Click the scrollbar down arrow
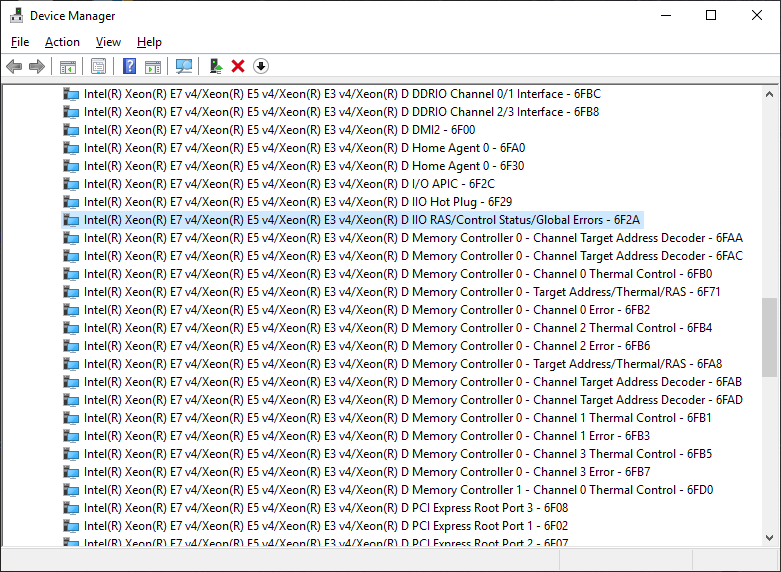This screenshot has width=781, height=572. click(x=770, y=538)
